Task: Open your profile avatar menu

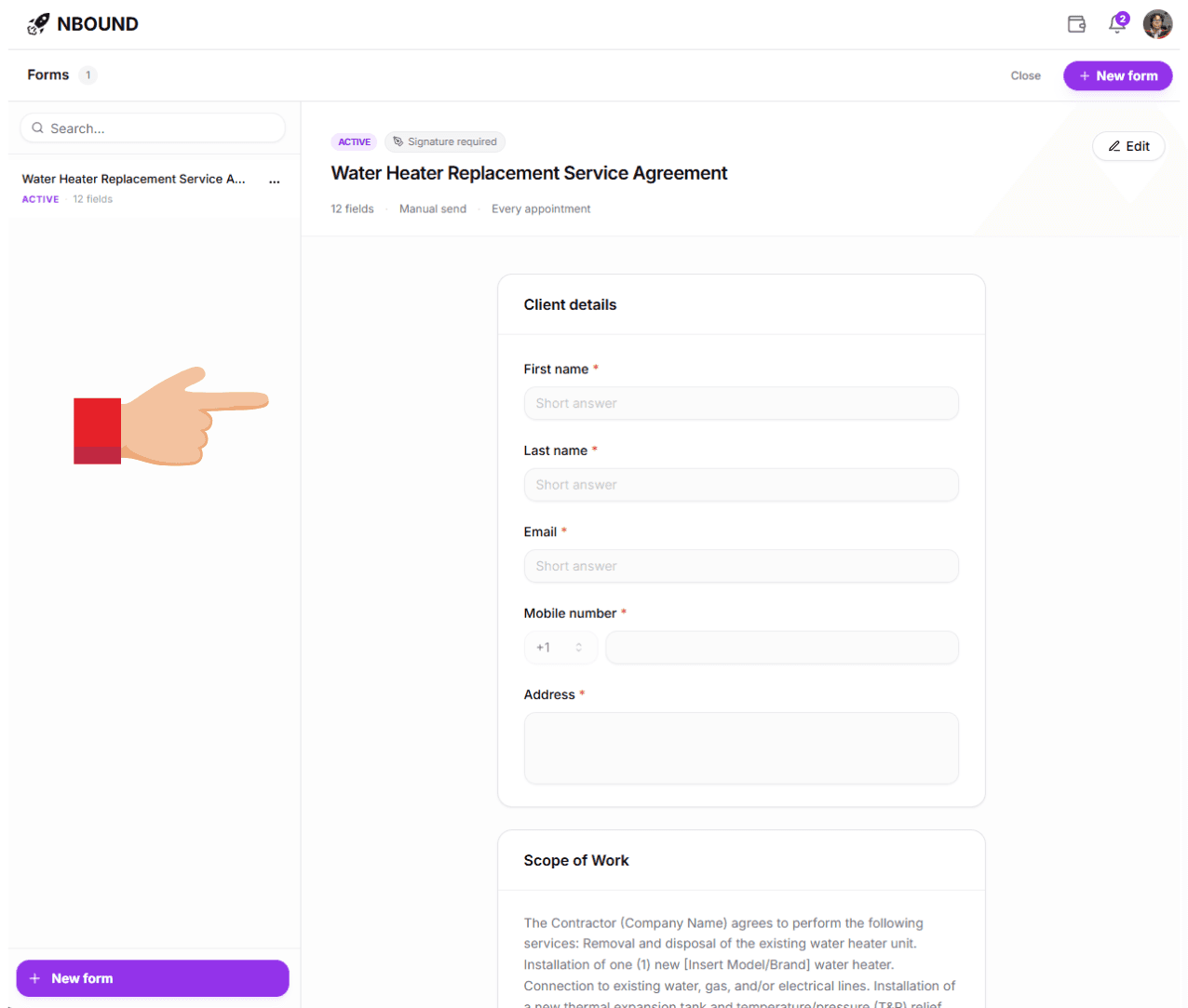Action: click(1157, 24)
